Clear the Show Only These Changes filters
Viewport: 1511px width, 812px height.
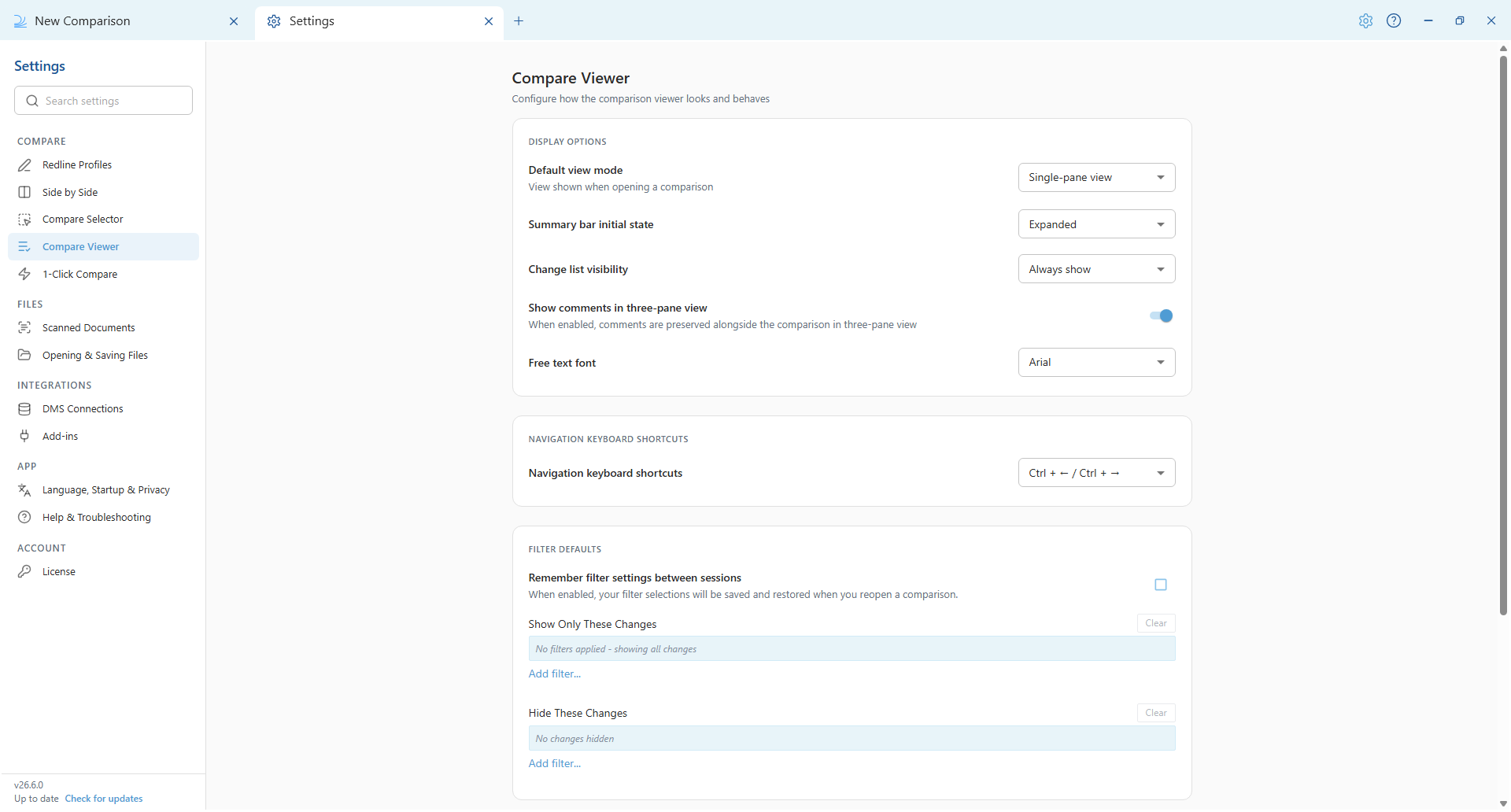1156,623
